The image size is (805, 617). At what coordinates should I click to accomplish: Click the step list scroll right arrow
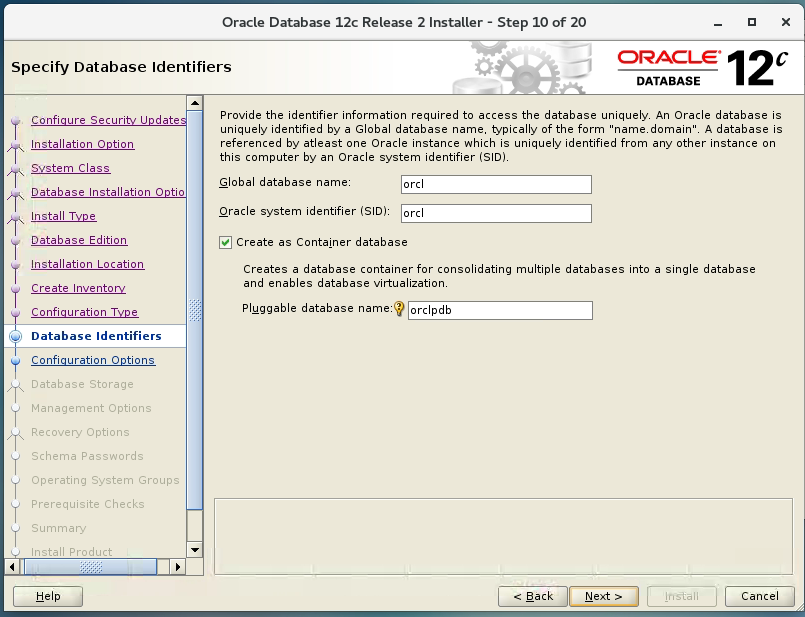pos(178,567)
